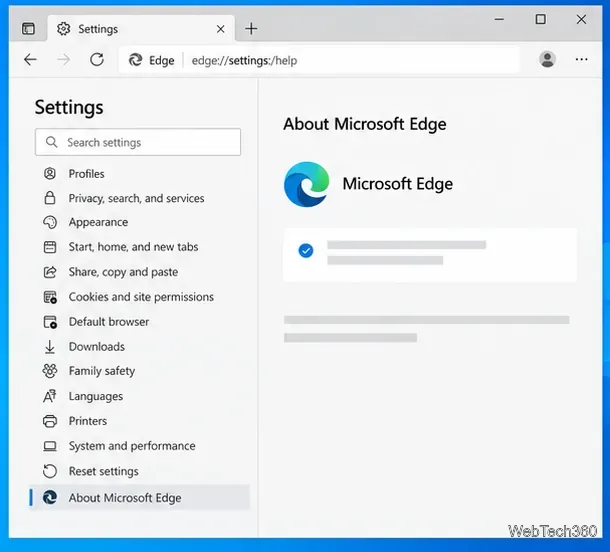
Task: Click the Default browser icon
Action: 50,322
